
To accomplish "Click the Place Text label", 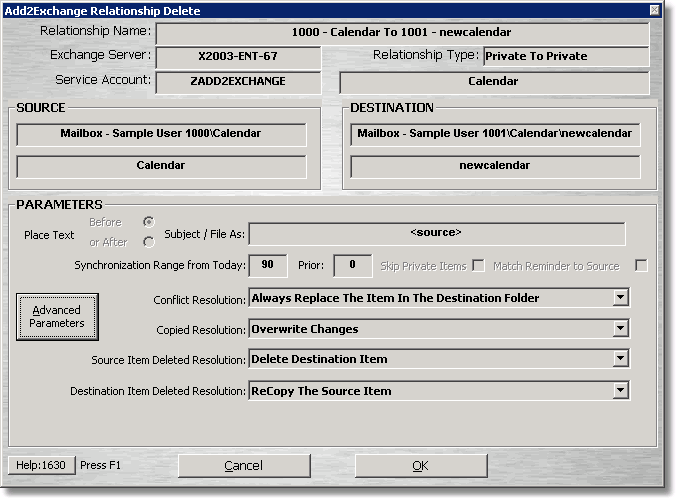I will [x=49, y=235].
